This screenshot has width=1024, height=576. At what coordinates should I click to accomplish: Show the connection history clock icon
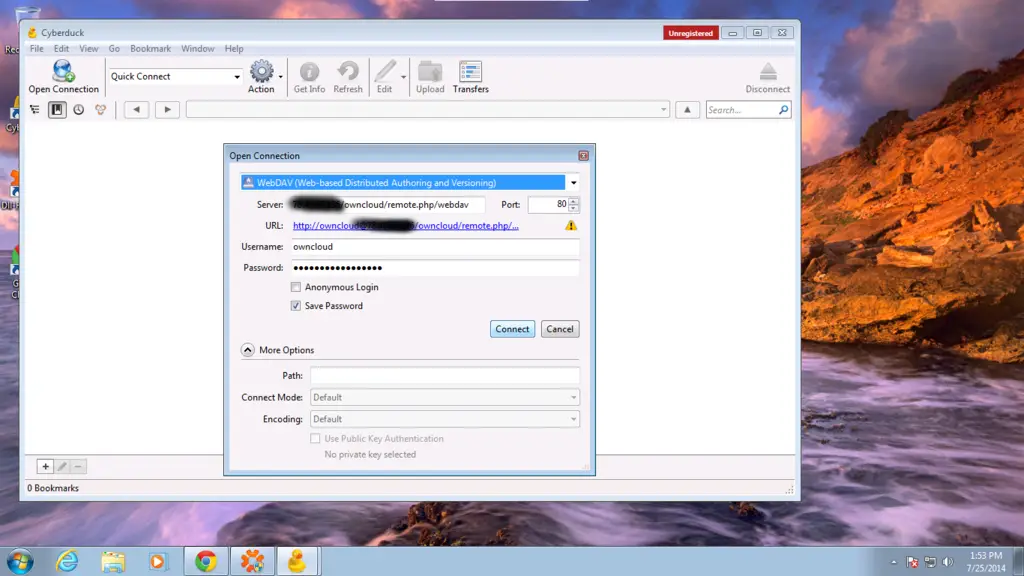click(x=78, y=110)
